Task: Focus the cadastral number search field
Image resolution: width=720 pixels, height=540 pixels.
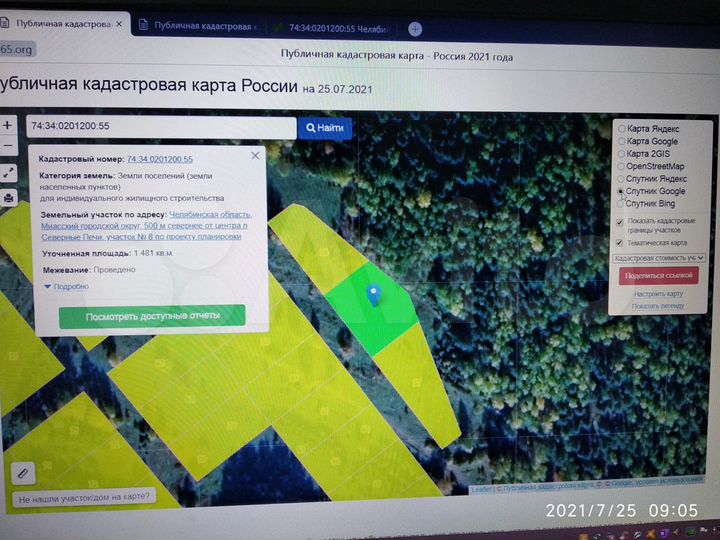Action: coord(161,127)
